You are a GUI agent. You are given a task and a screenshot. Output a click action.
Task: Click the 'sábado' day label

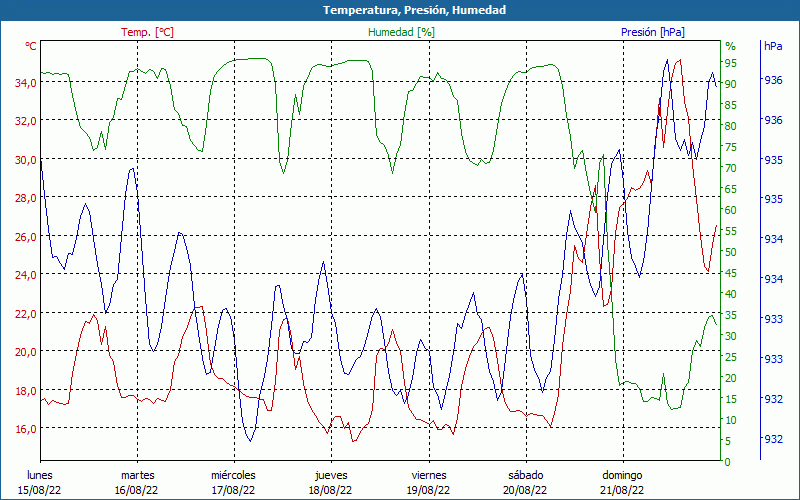[526, 475]
